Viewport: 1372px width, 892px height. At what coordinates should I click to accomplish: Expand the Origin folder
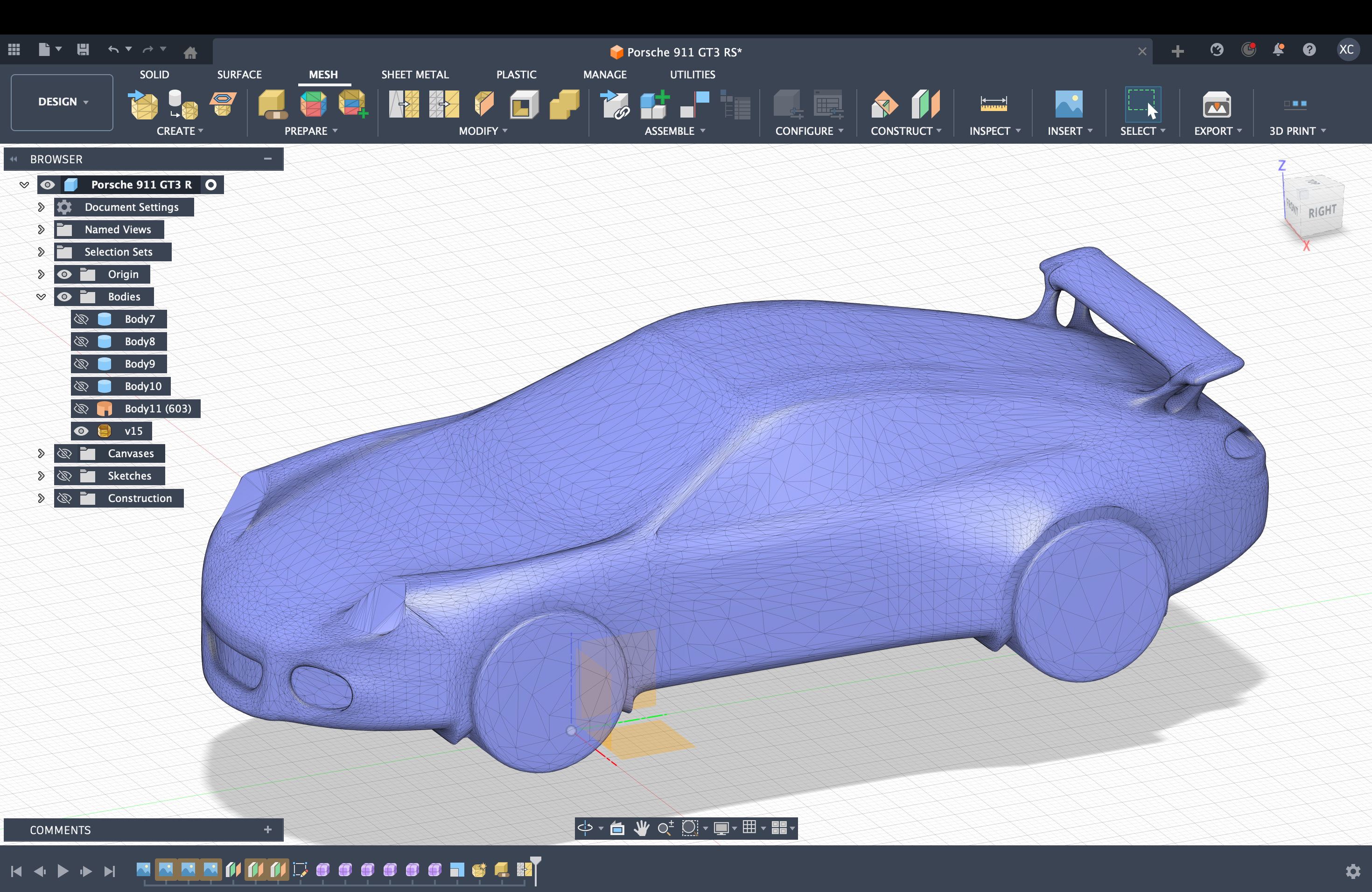tap(41, 274)
